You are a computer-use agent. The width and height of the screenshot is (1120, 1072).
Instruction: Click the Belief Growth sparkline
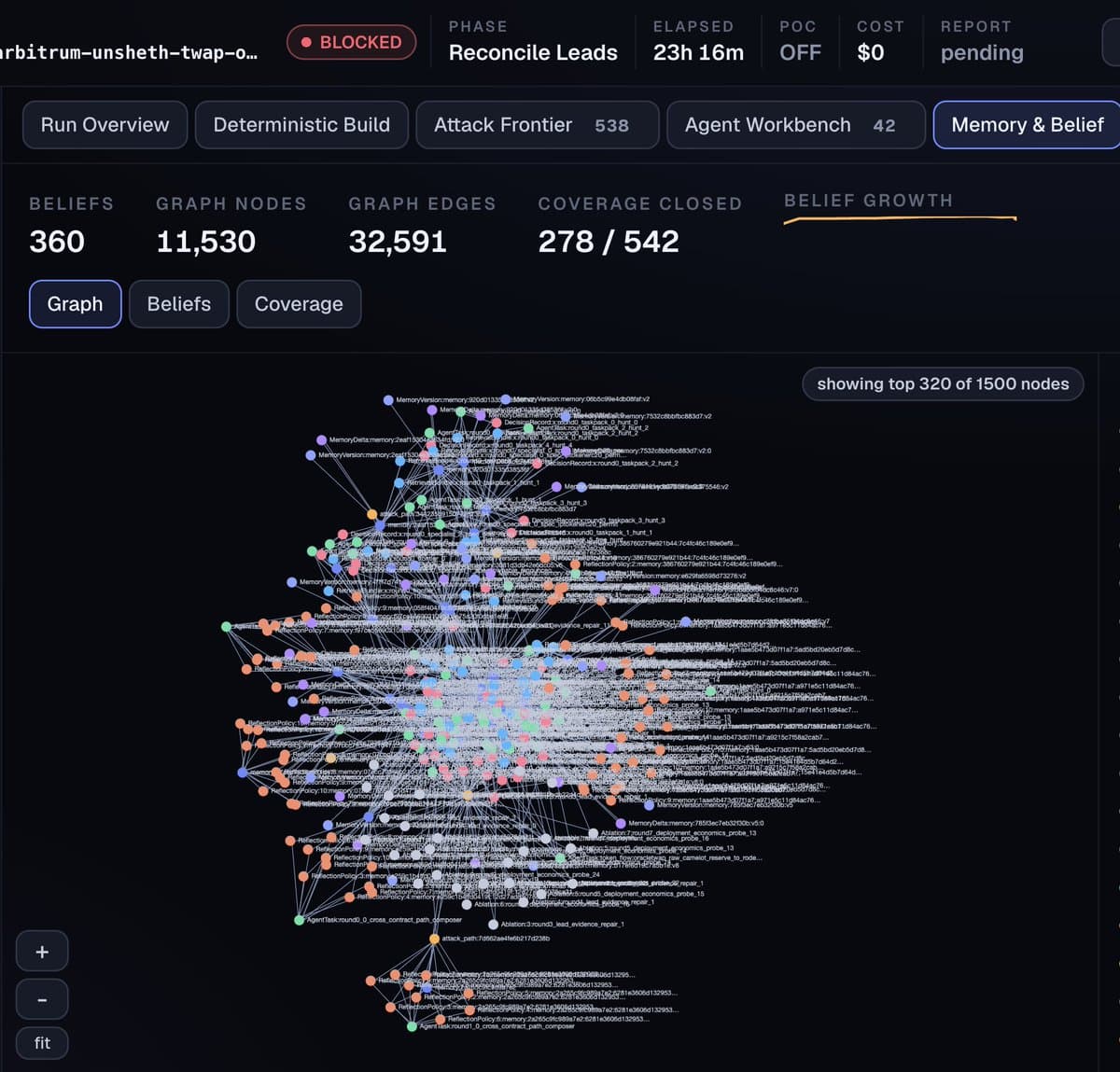pos(900,219)
